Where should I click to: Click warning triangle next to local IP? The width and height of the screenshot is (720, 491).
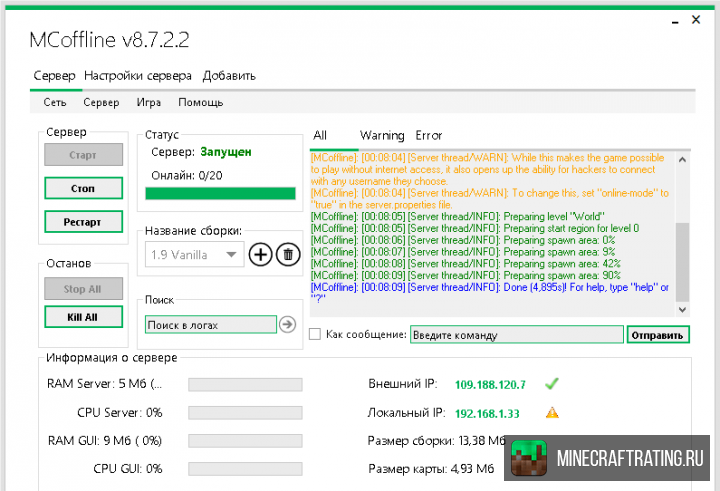point(552,412)
